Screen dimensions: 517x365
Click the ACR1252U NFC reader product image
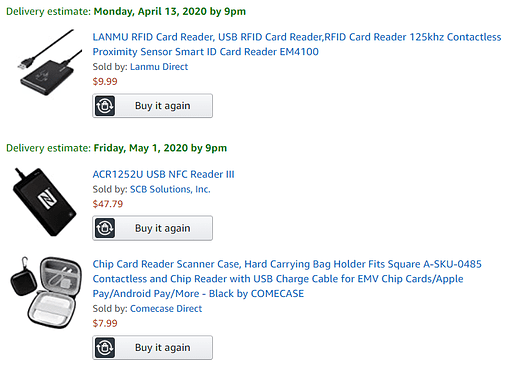click(45, 202)
